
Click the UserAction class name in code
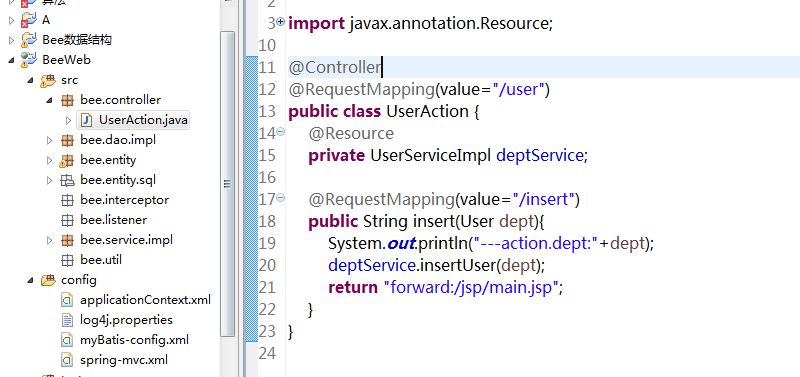(x=428, y=111)
